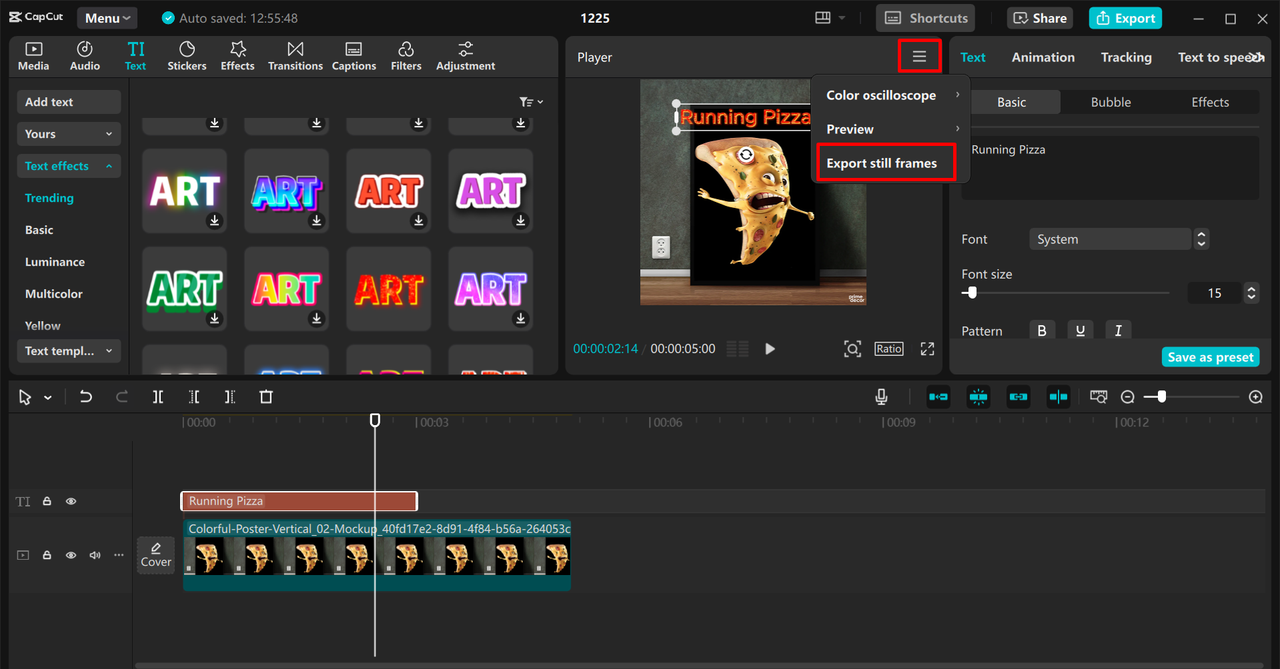Click the Share button

click(1040, 18)
